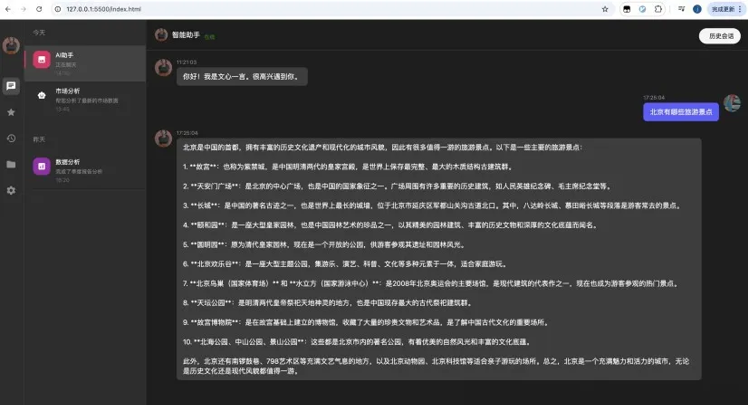This screenshot has height=405, width=748.
Task: Select the 市场分析 conversation
Action: tap(85, 96)
